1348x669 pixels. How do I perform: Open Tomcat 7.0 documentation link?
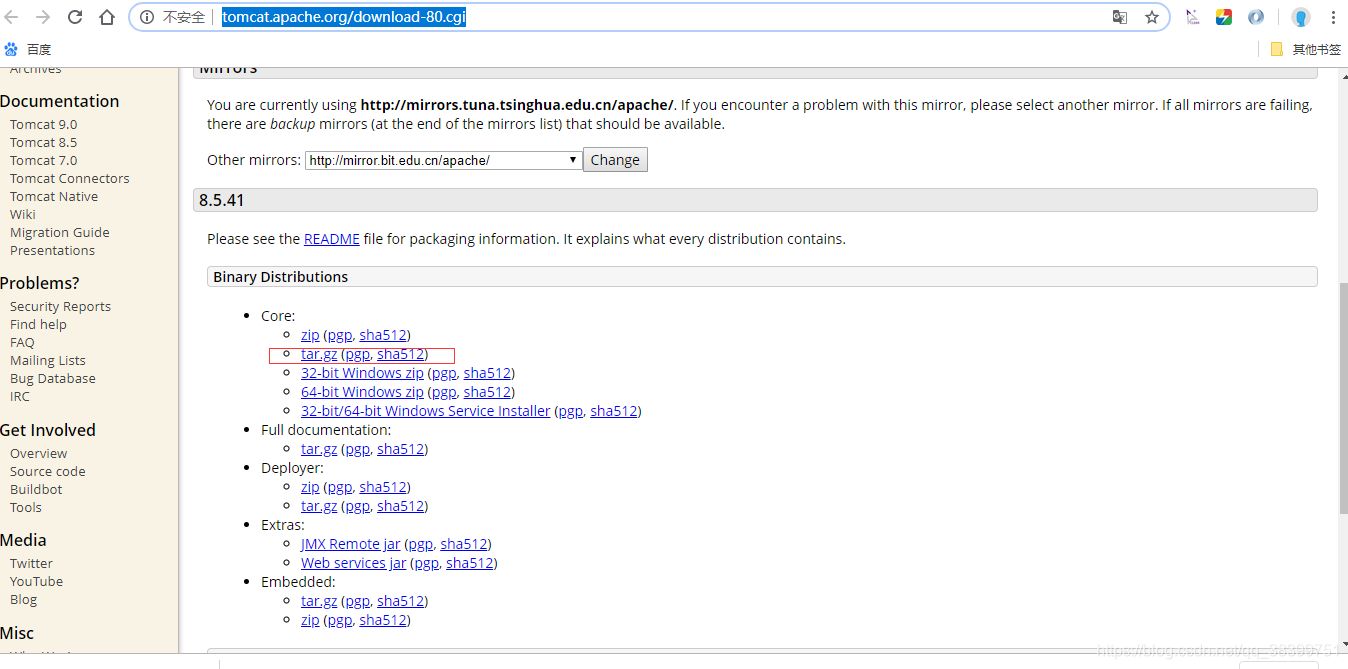click(43, 160)
